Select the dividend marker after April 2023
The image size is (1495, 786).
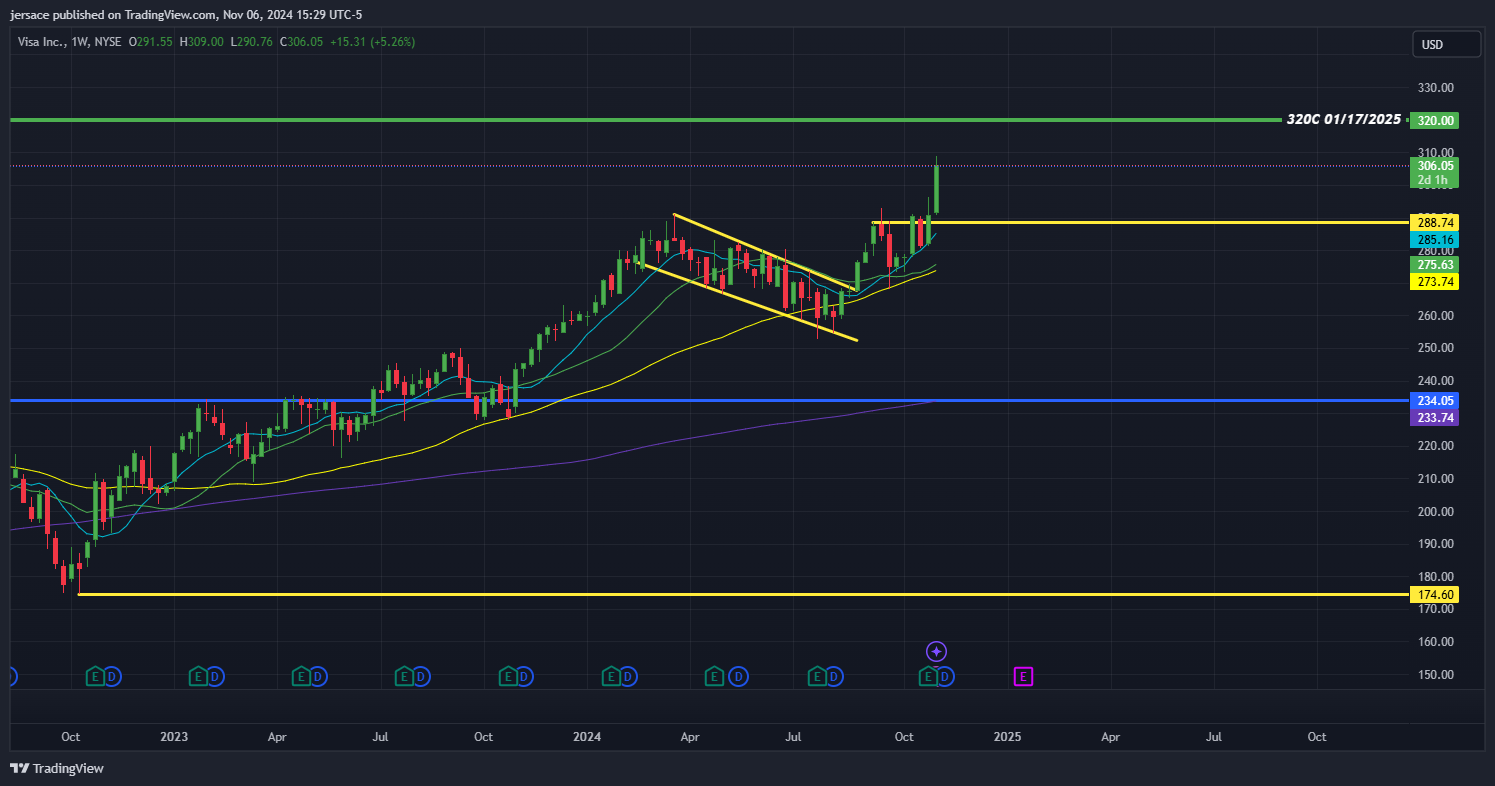[317, 677]
